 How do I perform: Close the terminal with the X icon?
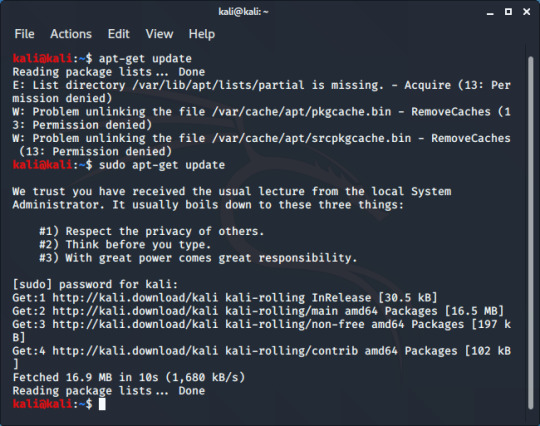pos(527,12)
